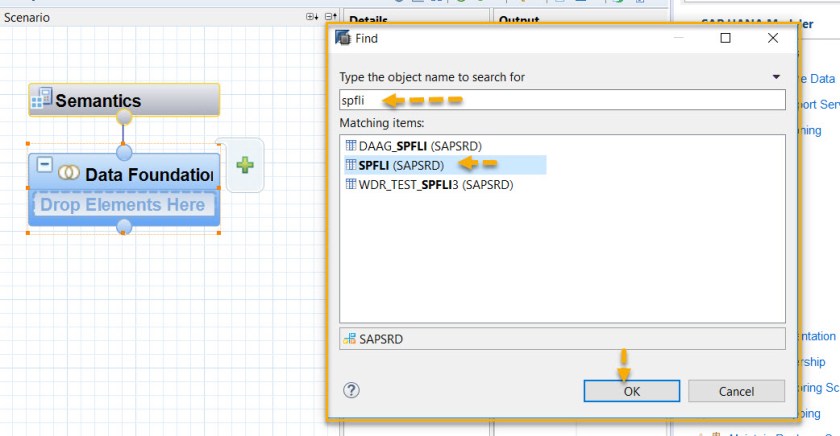Close the Find dialog window

point(773,38)
